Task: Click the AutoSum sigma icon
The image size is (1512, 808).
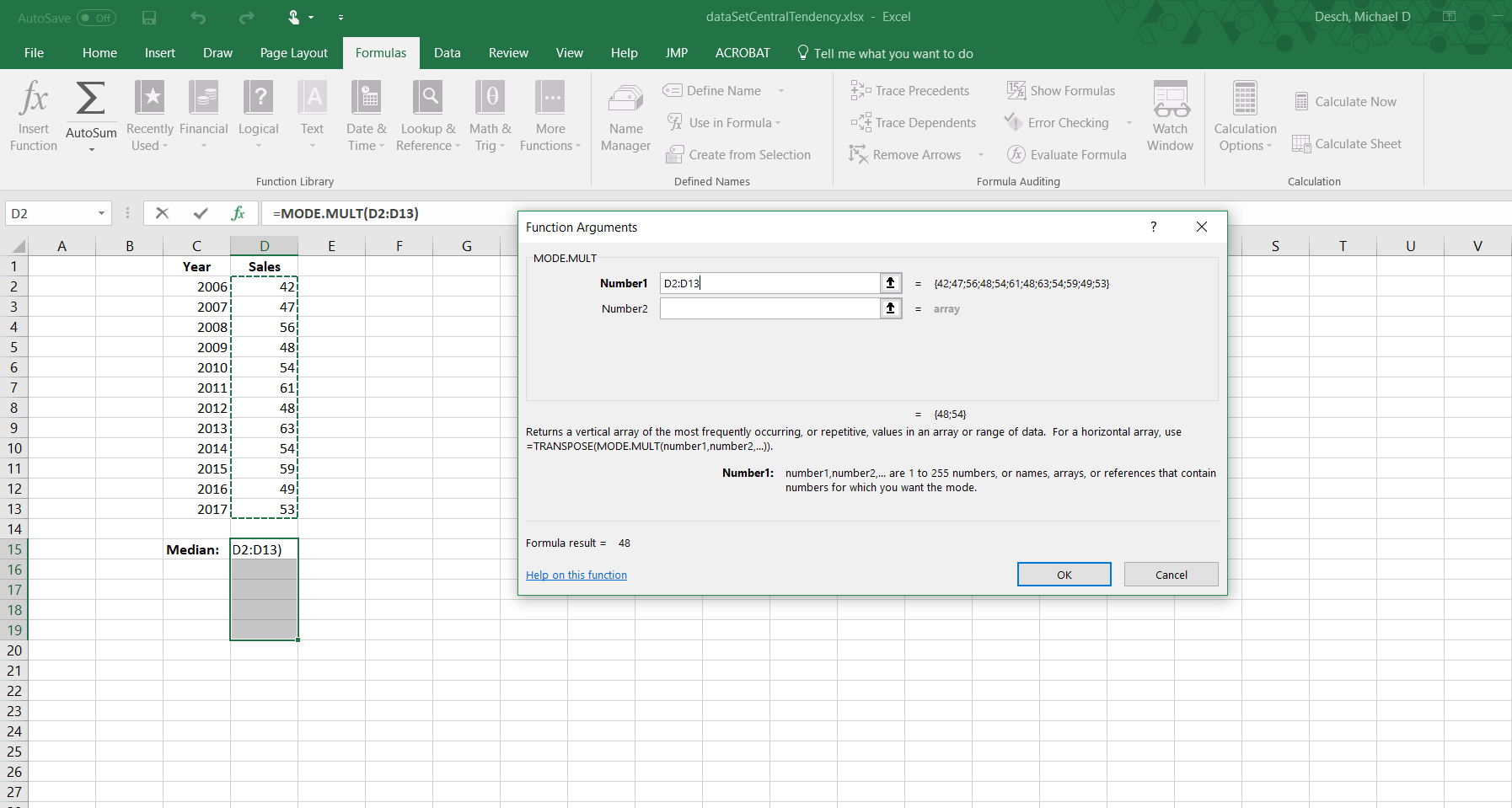Action: [x=91, y=99]
